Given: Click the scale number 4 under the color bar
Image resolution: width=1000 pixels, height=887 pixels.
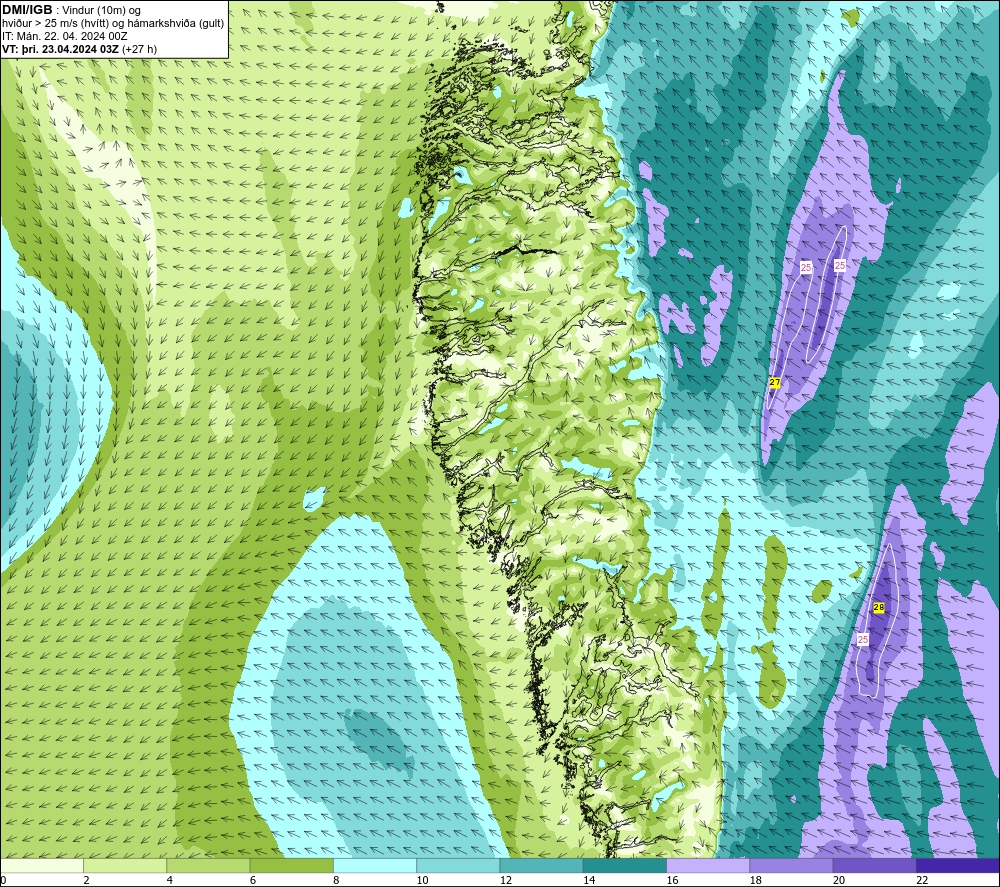Looking at the screenshot, I should tap(170, 881).
